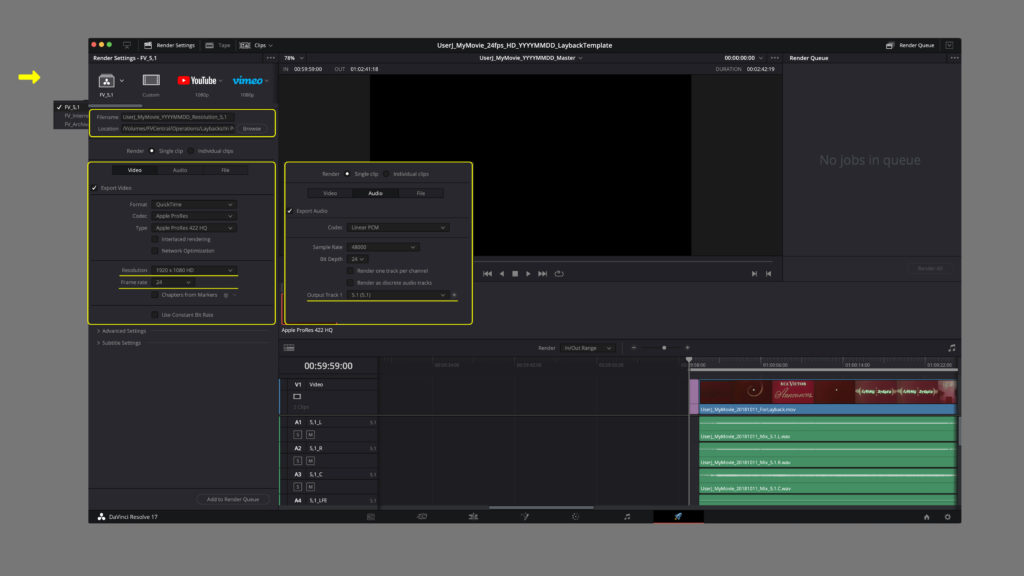Image resolution: width=1024 pixels, height=576 pixels.
Task: Select the FV_5.1 render preset icon
Action: (106, 81)
